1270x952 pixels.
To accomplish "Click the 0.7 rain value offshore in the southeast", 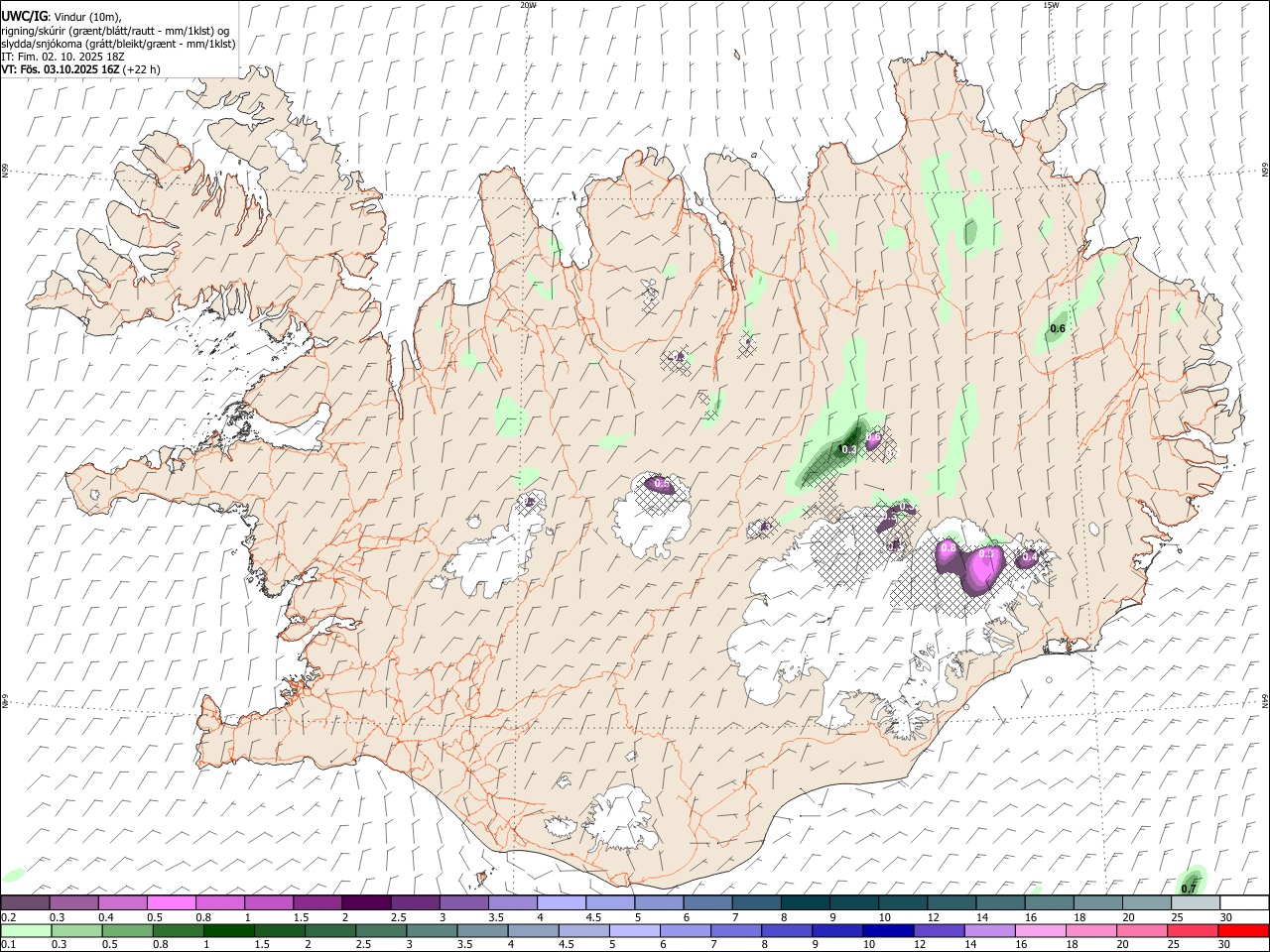I will tap(1189, 889).
